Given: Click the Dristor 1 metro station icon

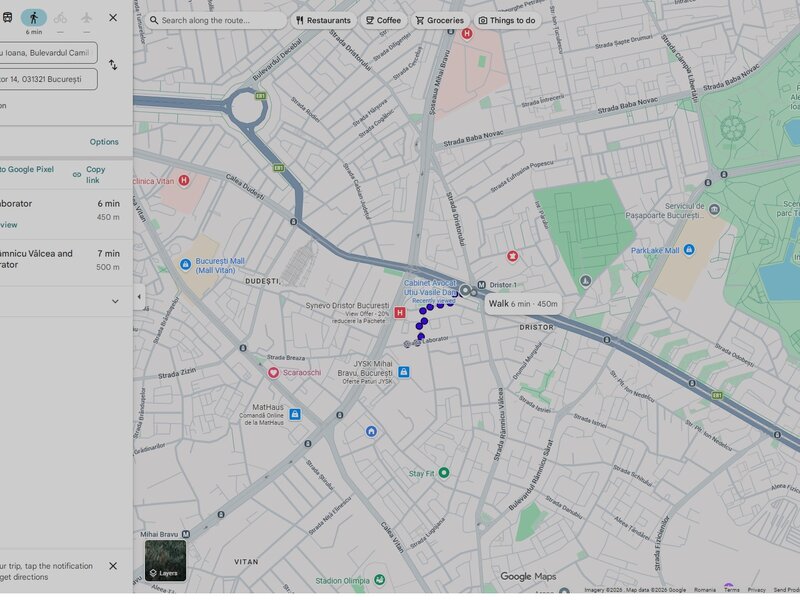Looking at the screenshot, I should coord(481,285).
